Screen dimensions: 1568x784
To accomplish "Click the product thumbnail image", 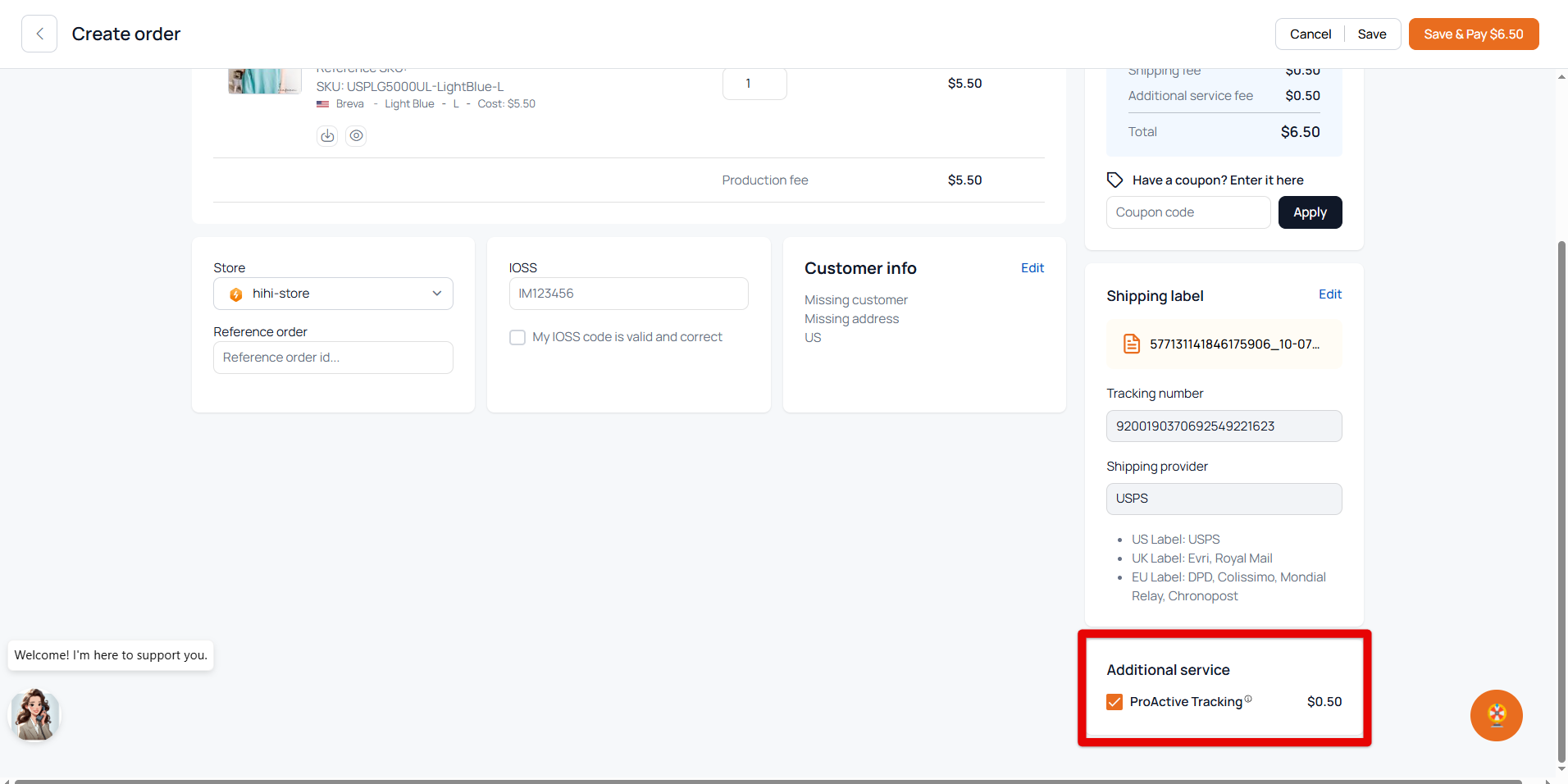I will [x=264, y=81].
